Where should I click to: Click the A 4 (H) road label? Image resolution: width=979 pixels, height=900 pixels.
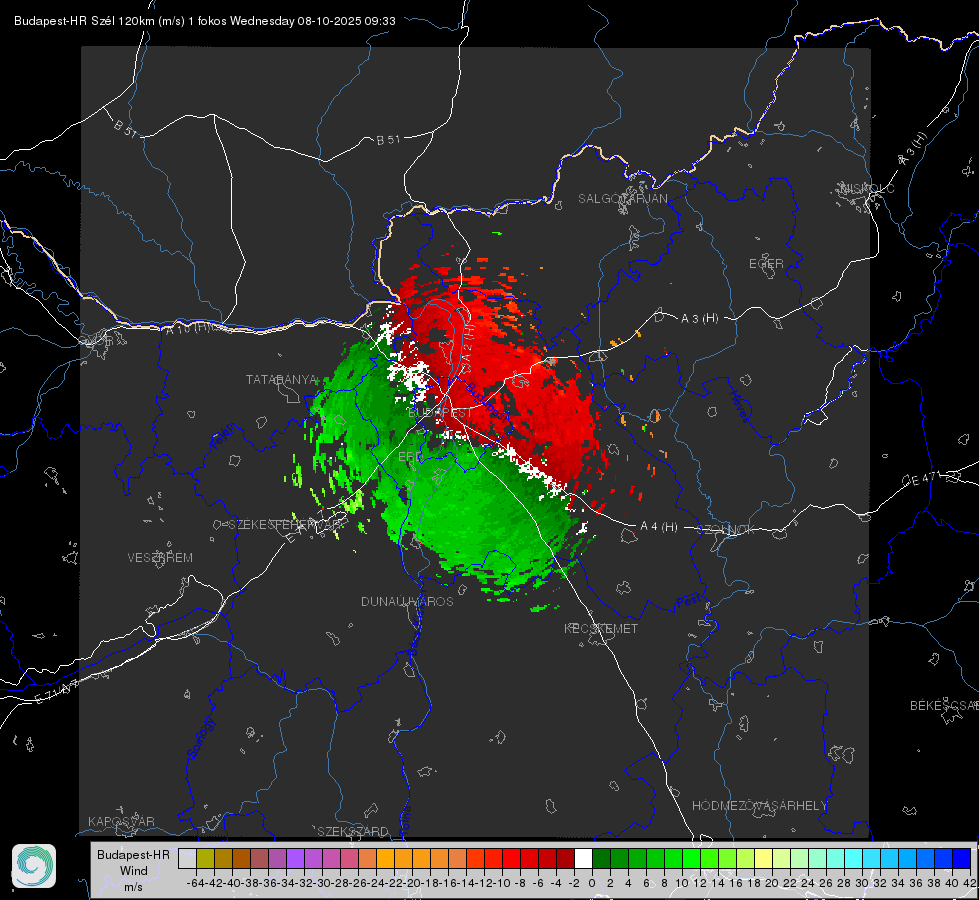click(659, 527)
